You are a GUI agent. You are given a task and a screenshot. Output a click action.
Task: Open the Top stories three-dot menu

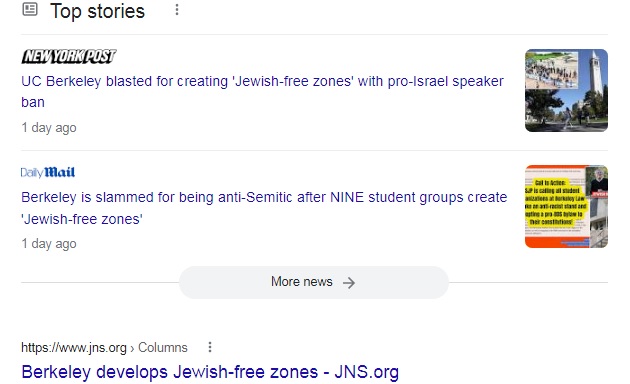coord(177,10)
